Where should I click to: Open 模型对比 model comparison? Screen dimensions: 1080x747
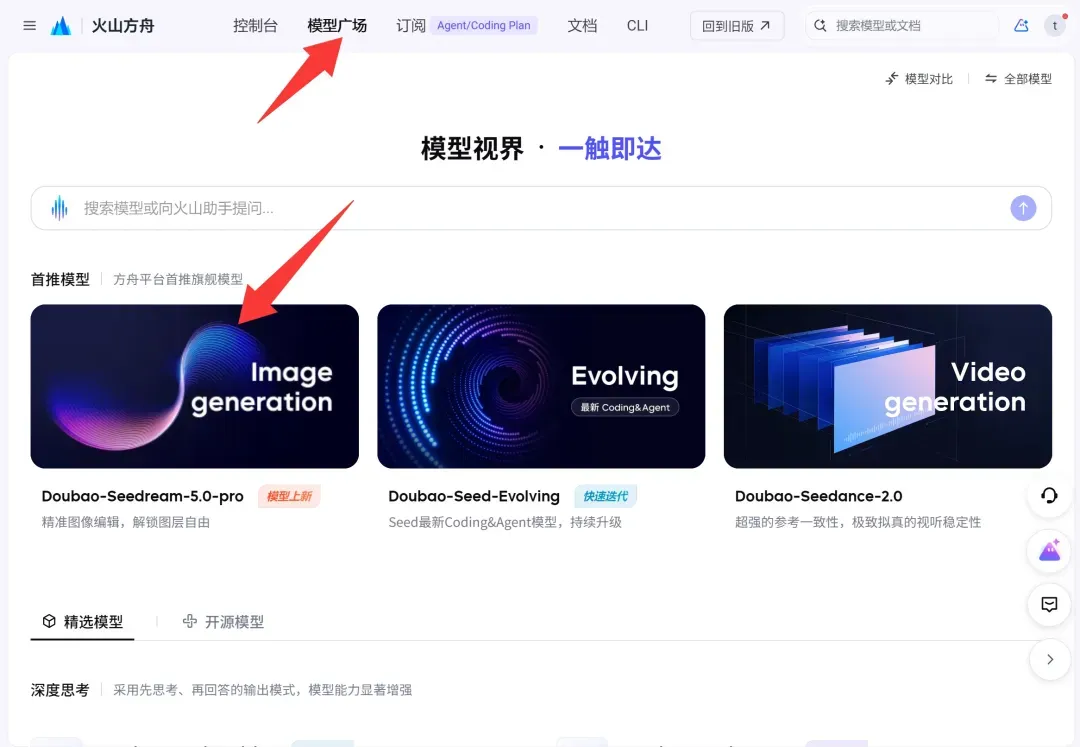[919, 79]
